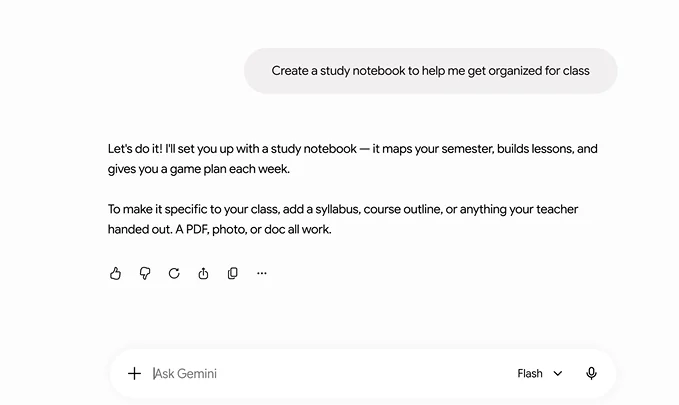This screenshot has height=405, width=679.
Task: Mark the response with thumbs down
Action: (x=145, y=273)
